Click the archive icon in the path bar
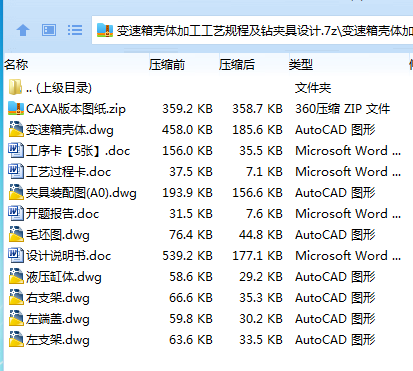 coord(105,30)
